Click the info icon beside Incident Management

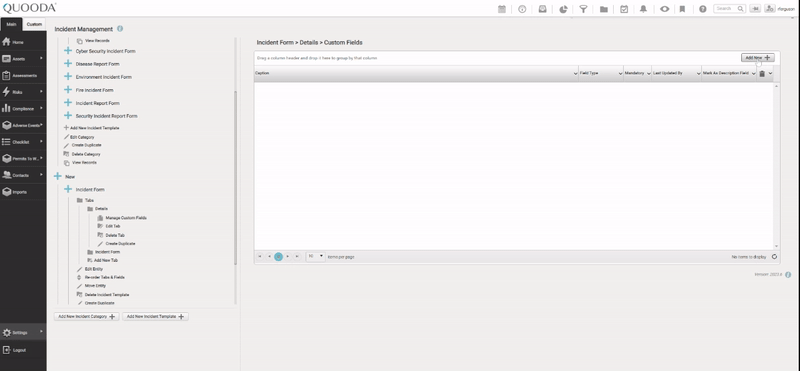coord(120,29)
